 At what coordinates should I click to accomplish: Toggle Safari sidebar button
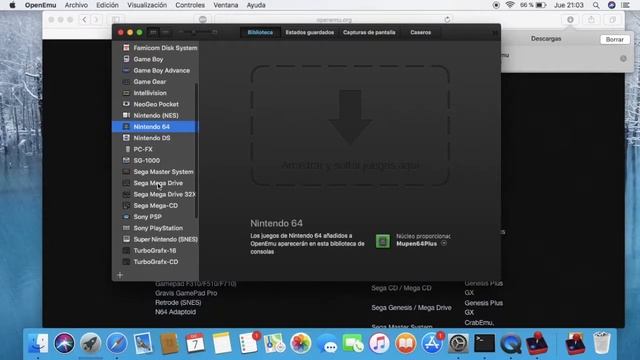116,20
